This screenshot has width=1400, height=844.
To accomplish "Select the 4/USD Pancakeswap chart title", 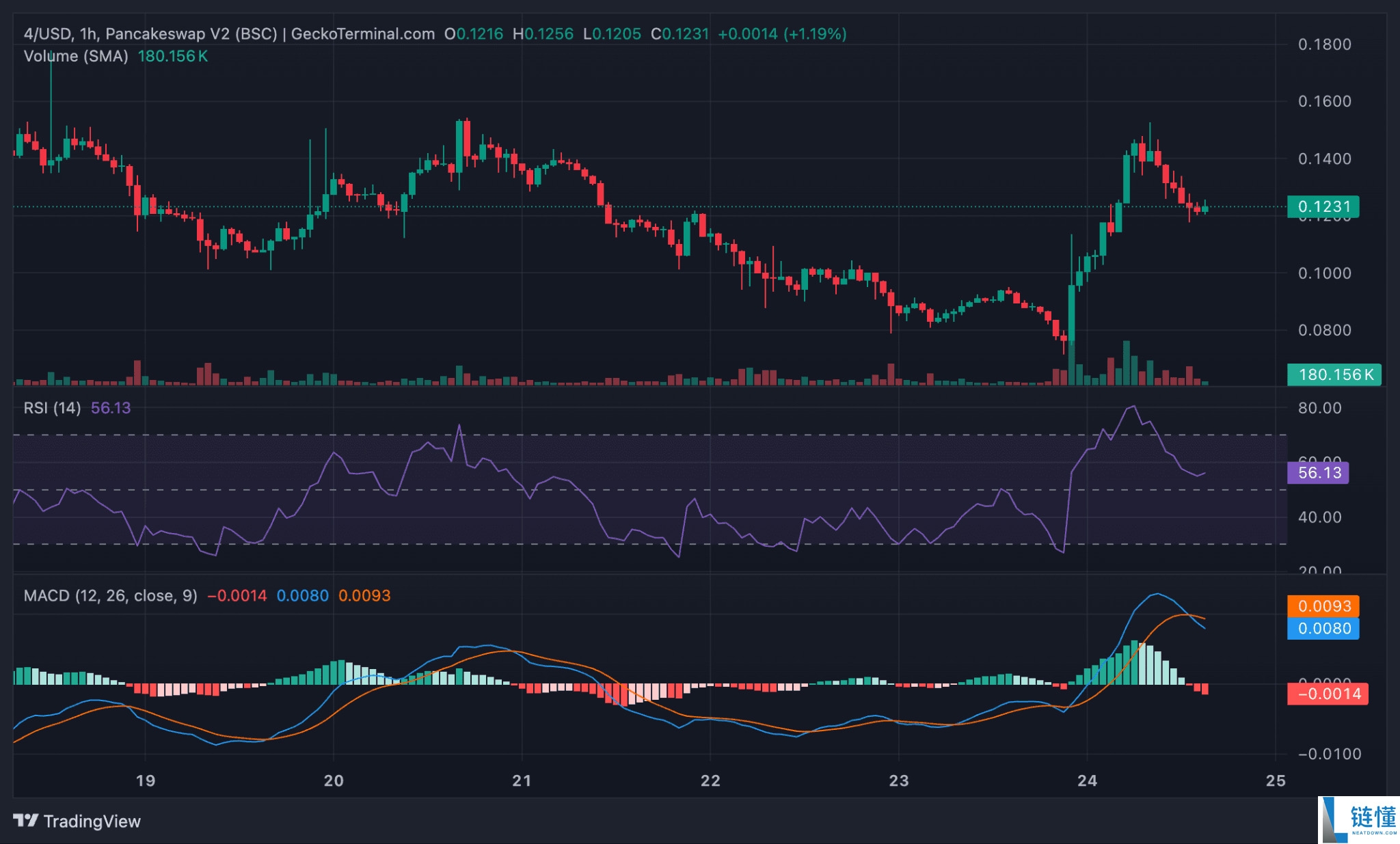I will click(x=229, y=34).
